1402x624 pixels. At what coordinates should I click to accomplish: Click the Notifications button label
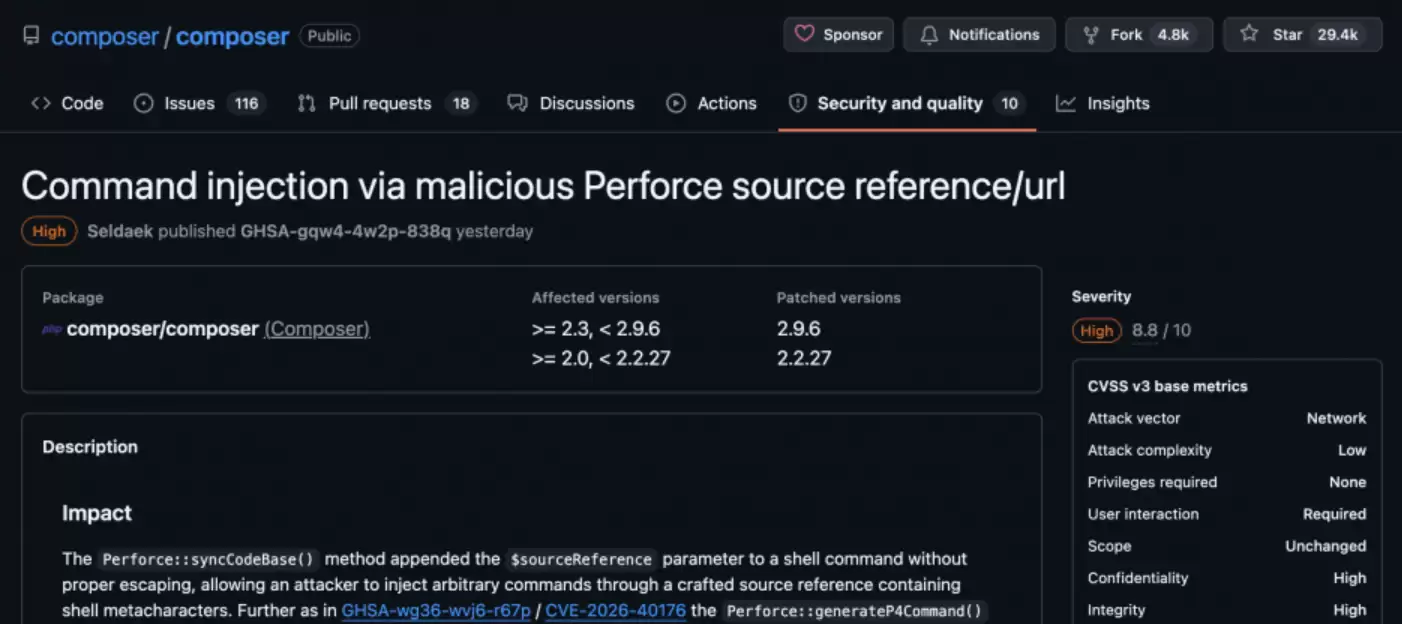pos(994,34)
